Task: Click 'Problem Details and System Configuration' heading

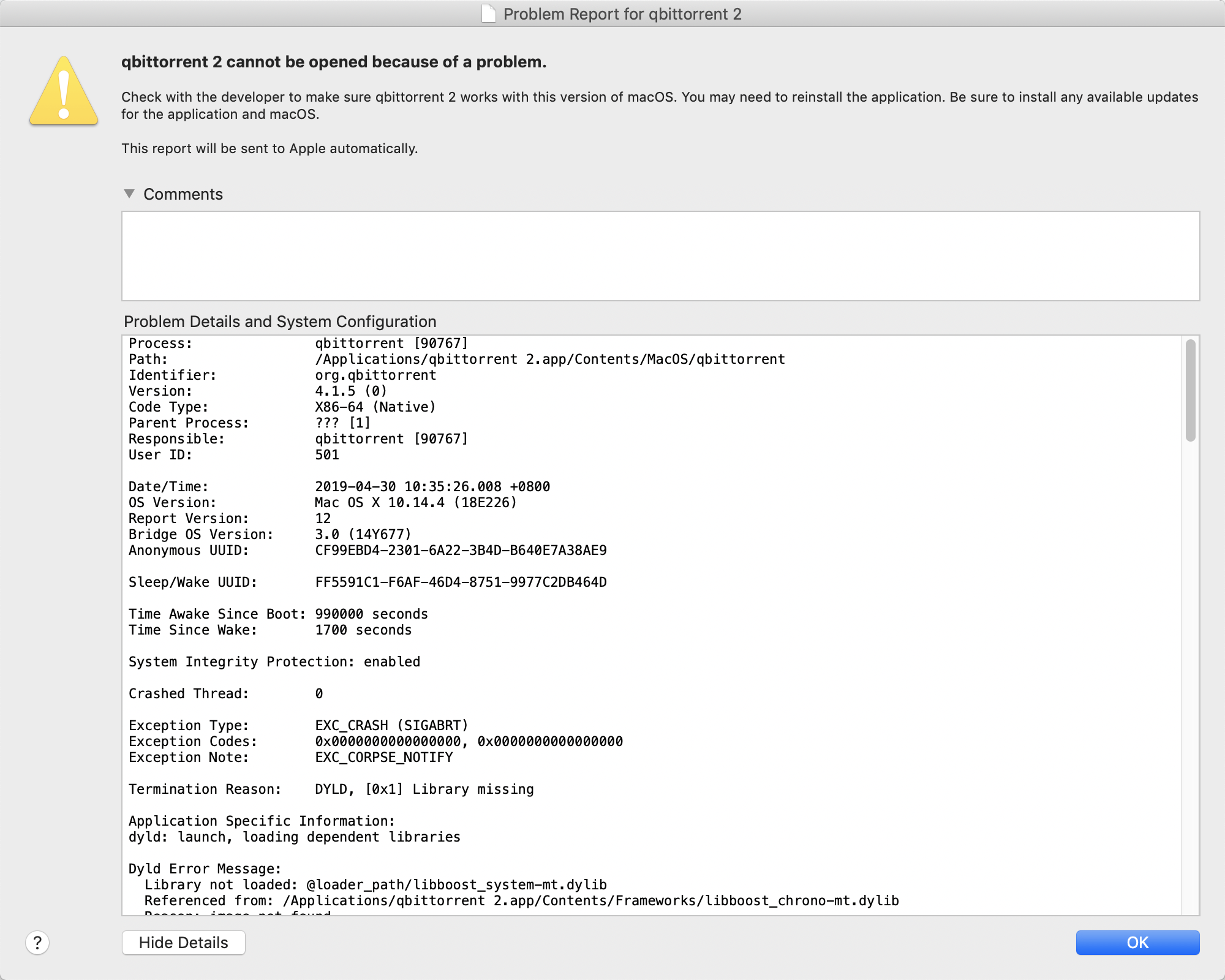Action: pos(280,322)
